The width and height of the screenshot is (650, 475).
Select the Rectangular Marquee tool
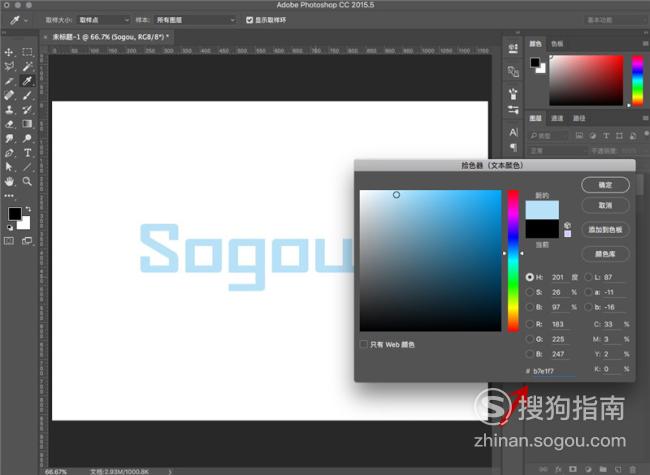click(27, 52)
